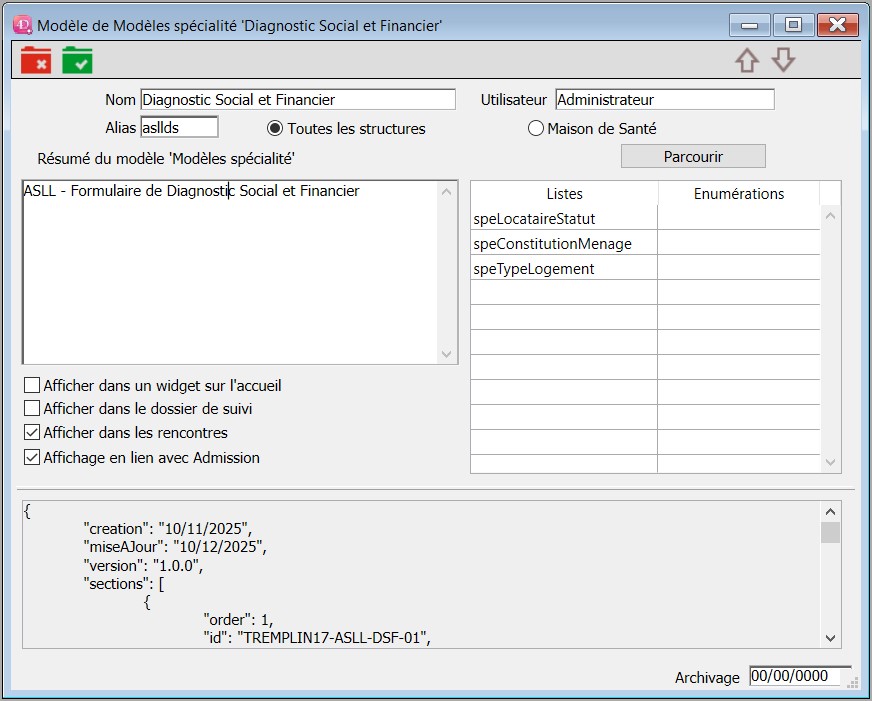Click the down arrow navigation icon
The width and height of the screenshot is (872, 701).
click(783, 61)
